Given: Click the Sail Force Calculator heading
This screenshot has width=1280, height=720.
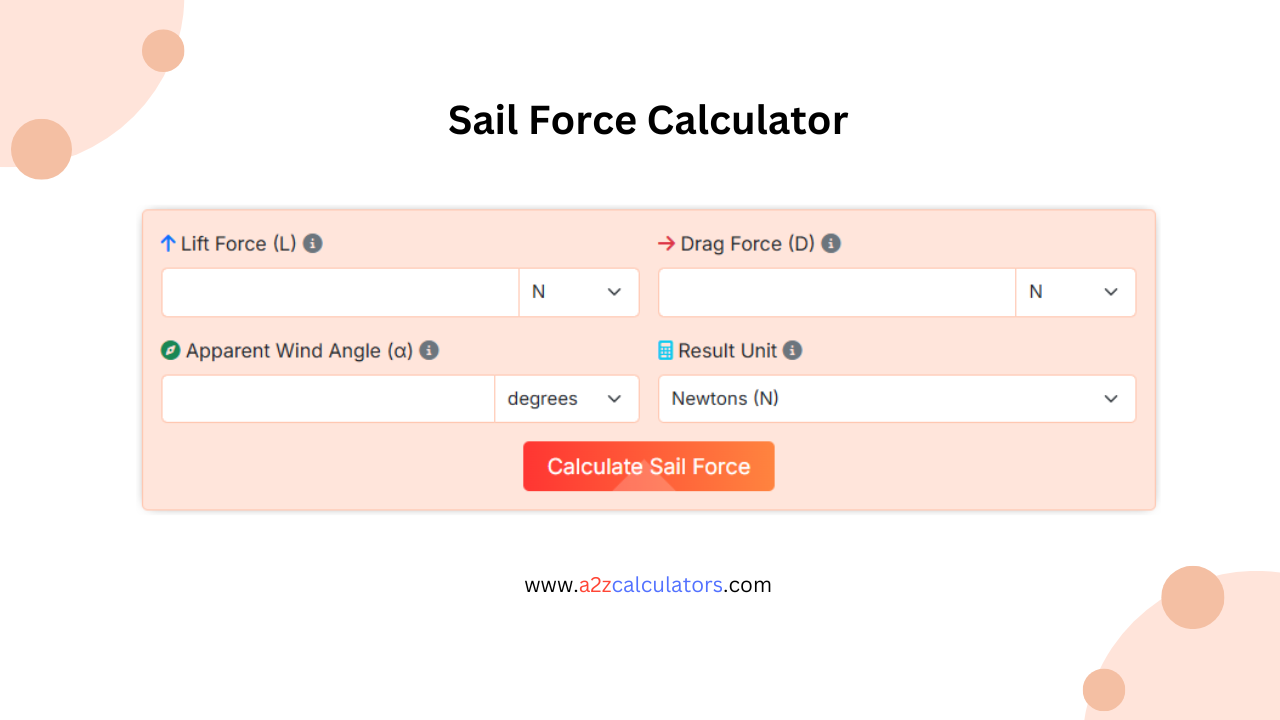Looking at the screenshot, I should tap(648, 120).
